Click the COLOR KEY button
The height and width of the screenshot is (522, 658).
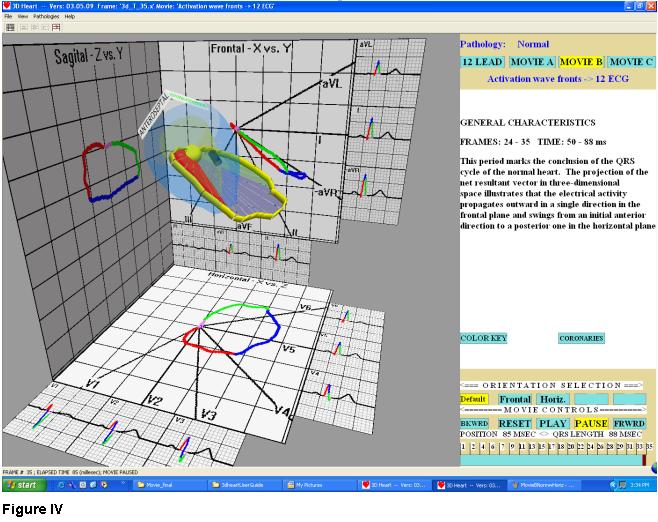[x=483, y=338]
